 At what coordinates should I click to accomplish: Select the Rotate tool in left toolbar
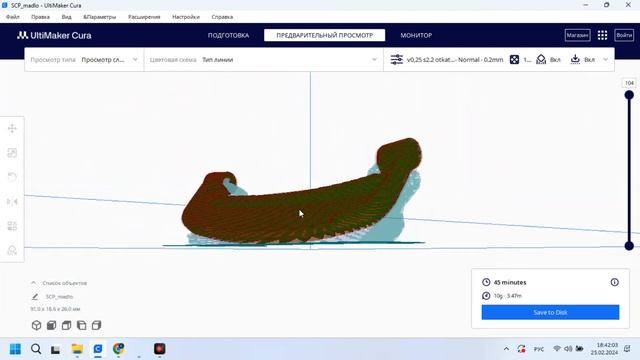12,177
